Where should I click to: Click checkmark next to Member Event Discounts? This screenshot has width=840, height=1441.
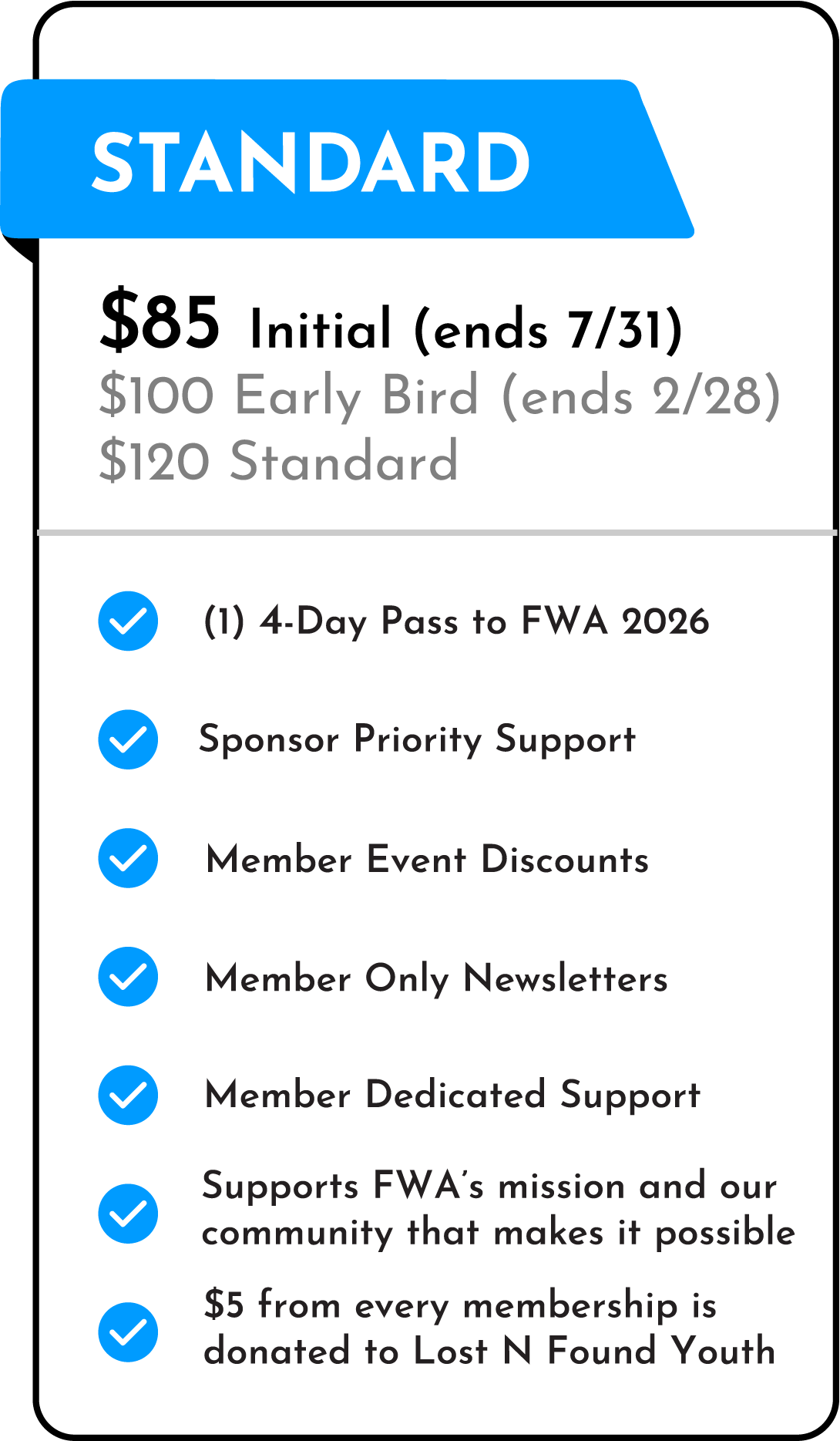(128, 858)
